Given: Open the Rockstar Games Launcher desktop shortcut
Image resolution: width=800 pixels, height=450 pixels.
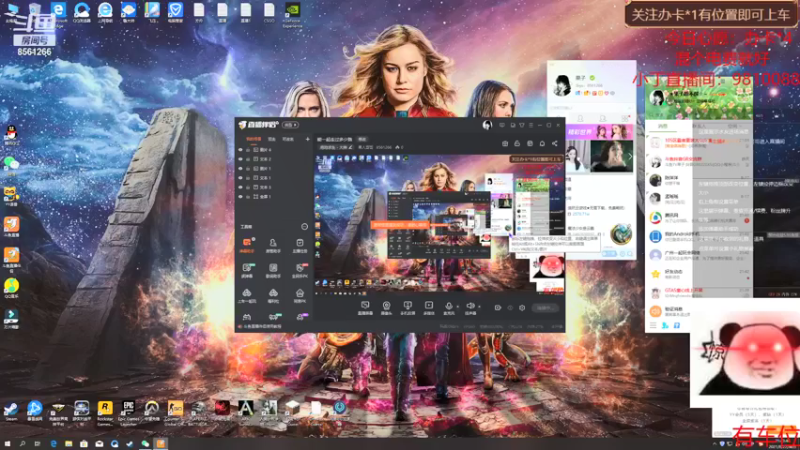Looking at the screenshot, I should tap(105, 412).
